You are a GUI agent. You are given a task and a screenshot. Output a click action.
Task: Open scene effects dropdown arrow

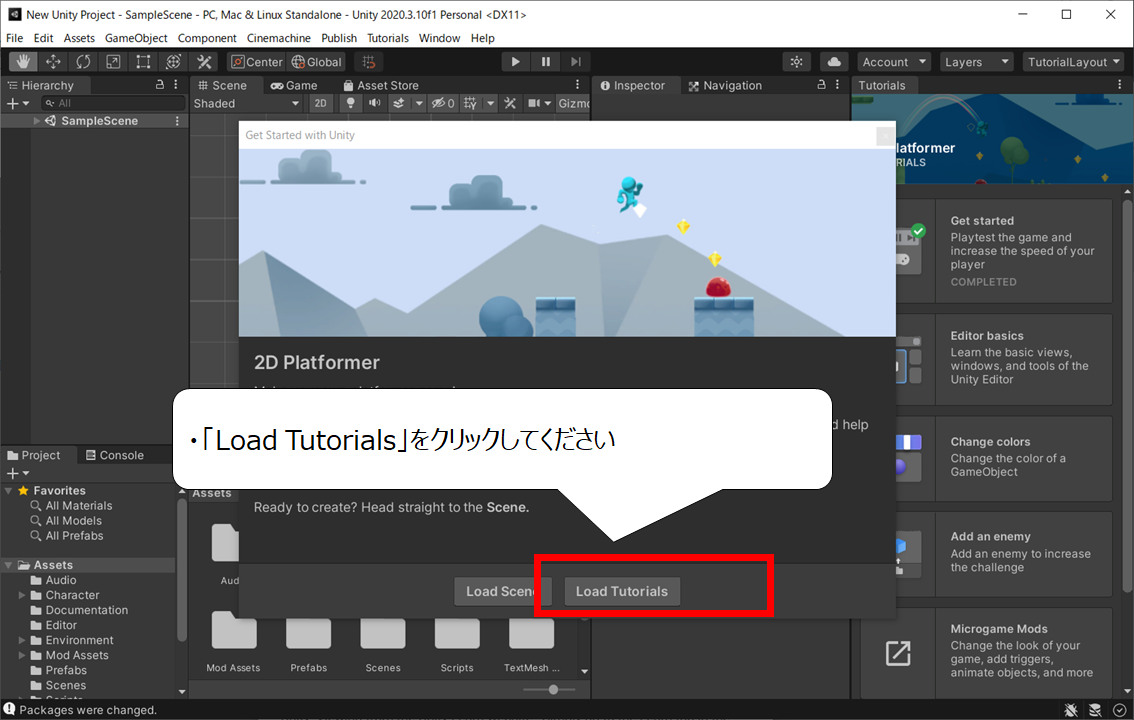(x=419, y=103)
